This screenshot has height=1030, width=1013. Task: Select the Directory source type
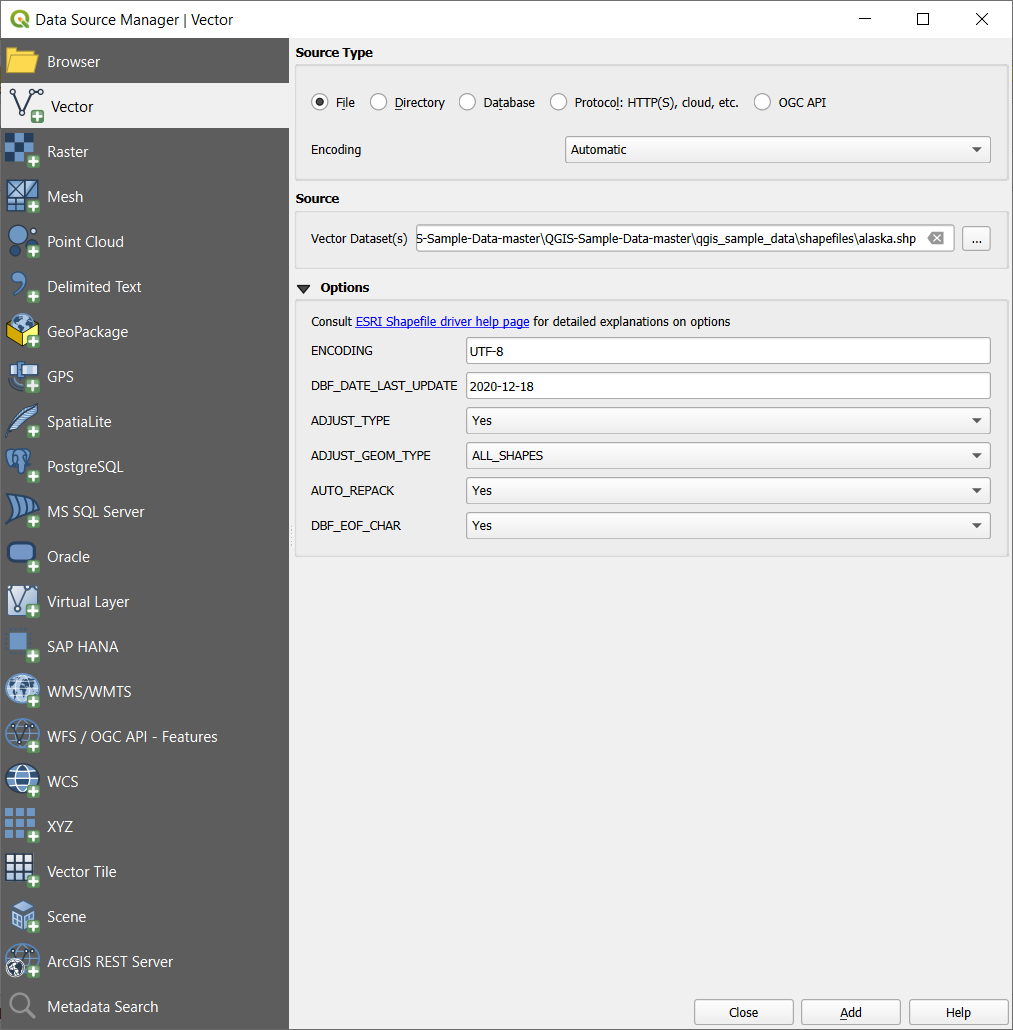pos(379,102)
